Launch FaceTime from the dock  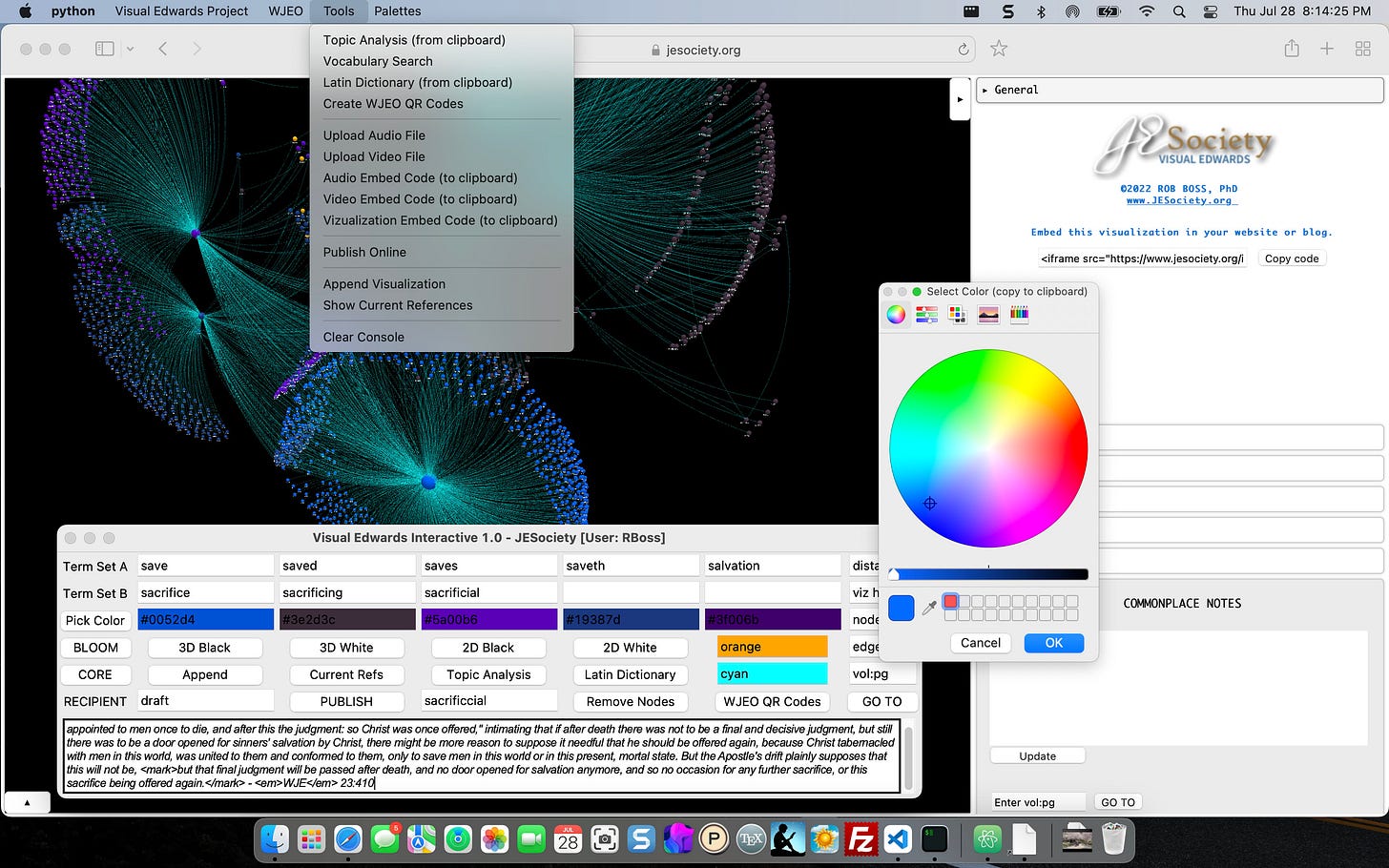point(531,839)
